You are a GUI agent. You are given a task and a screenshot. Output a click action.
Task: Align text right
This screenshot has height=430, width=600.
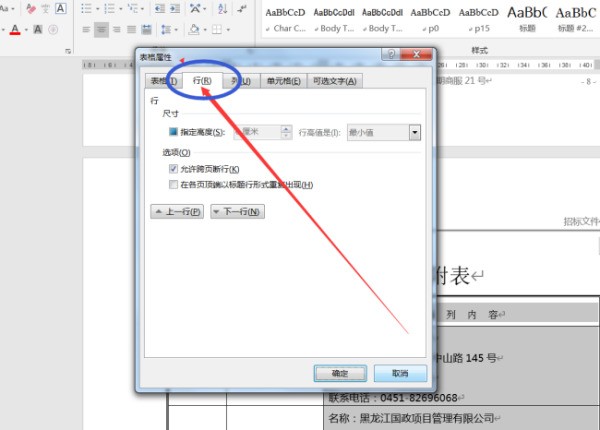(x=117, y=29)
